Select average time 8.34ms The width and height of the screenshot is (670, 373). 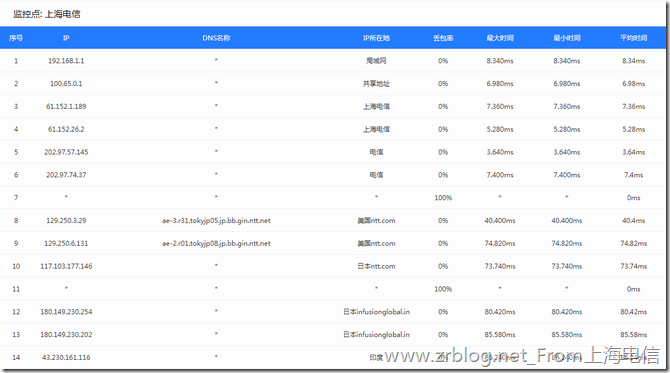pyautogui.click(x=634, y=61)
